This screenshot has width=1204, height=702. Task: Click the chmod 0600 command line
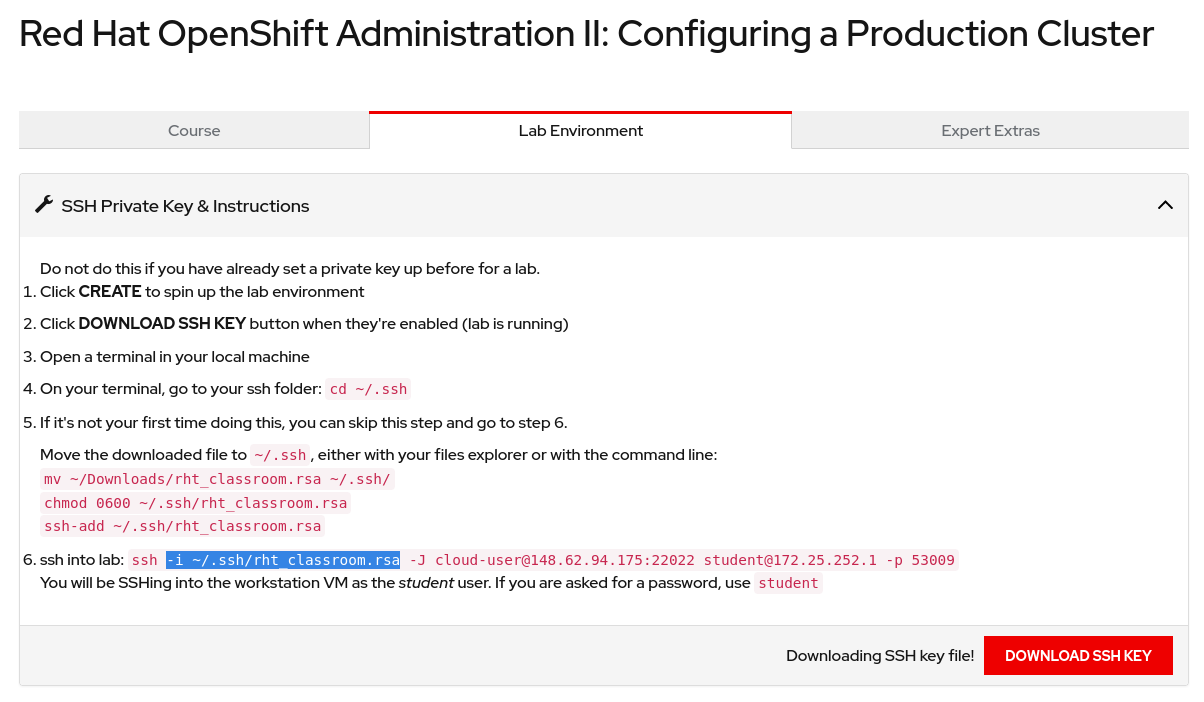(195, 503)
